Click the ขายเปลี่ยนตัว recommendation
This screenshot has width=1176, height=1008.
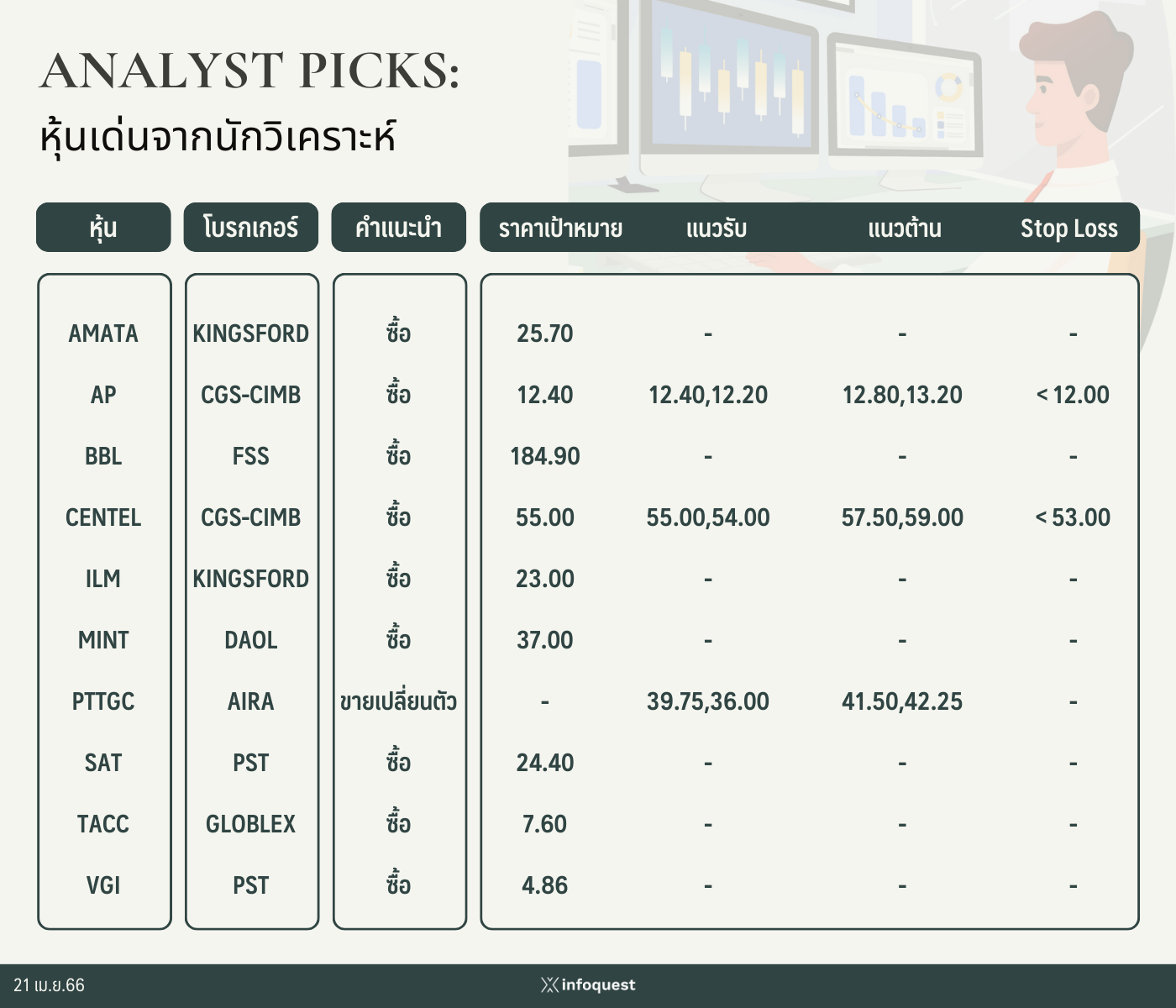(x=398, y=701)
